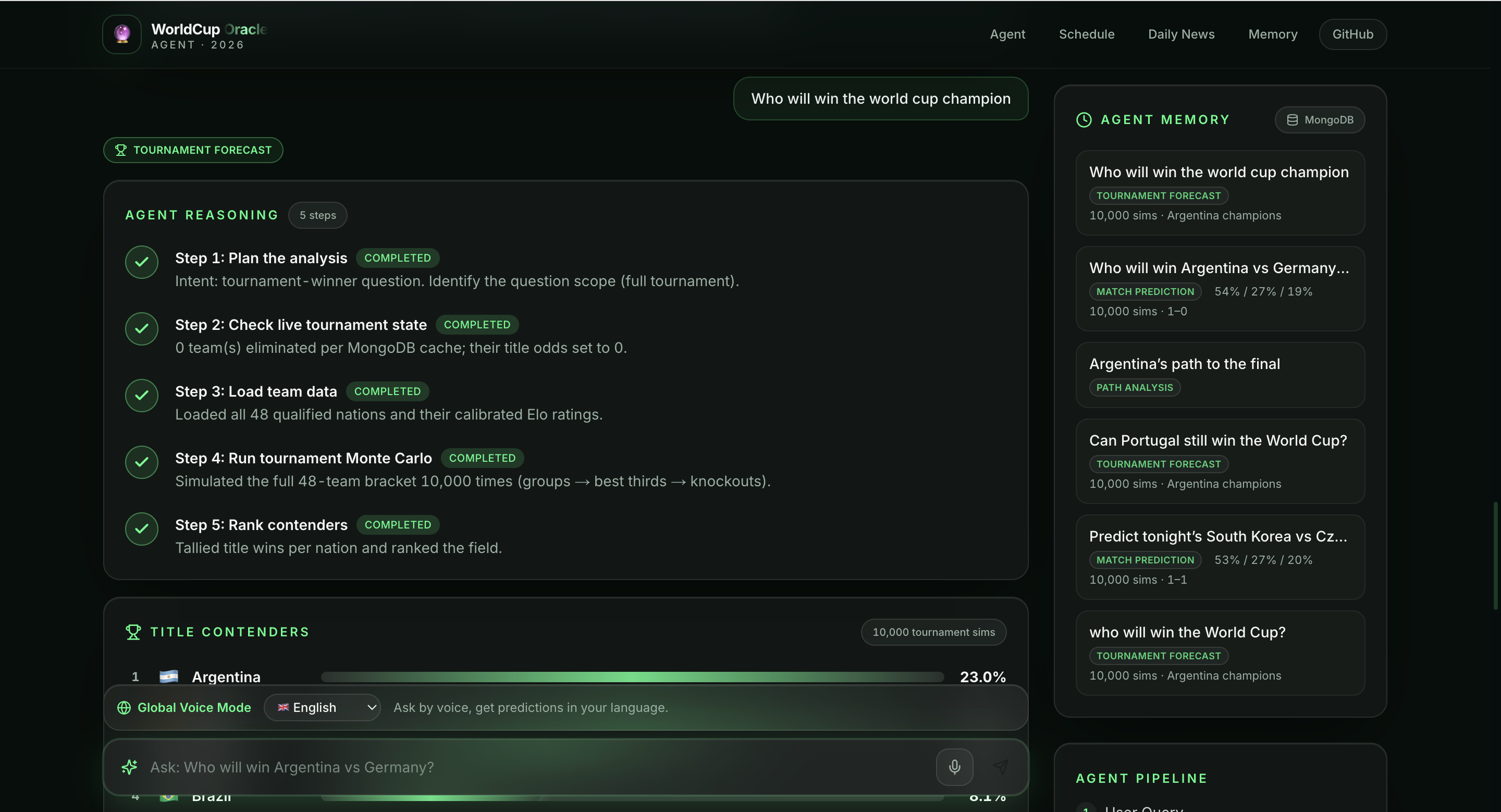Open the GitHub link button

click(1352, 34)
